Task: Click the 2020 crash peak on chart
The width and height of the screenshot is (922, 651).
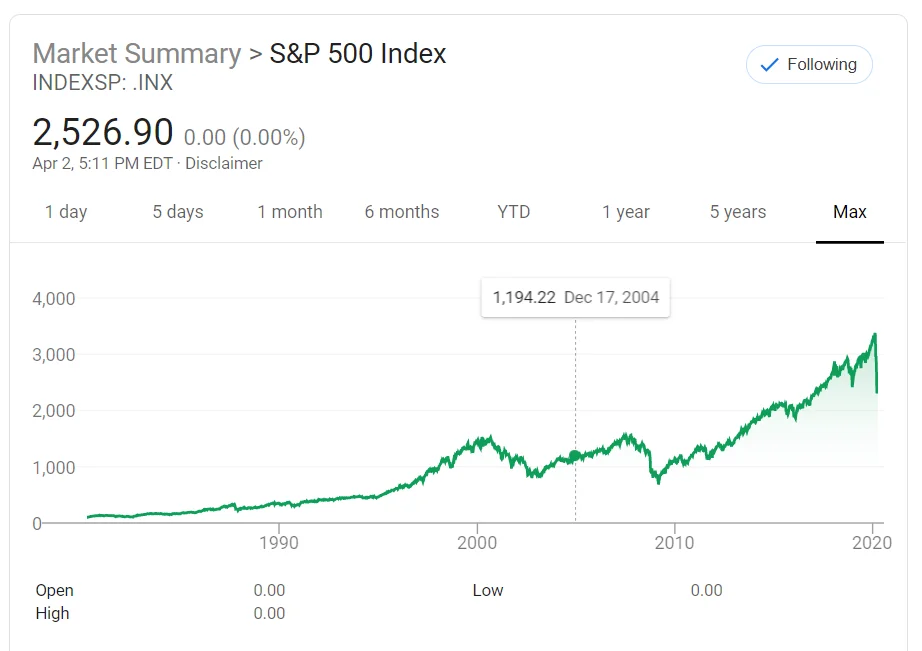Action: pos(875,335)
